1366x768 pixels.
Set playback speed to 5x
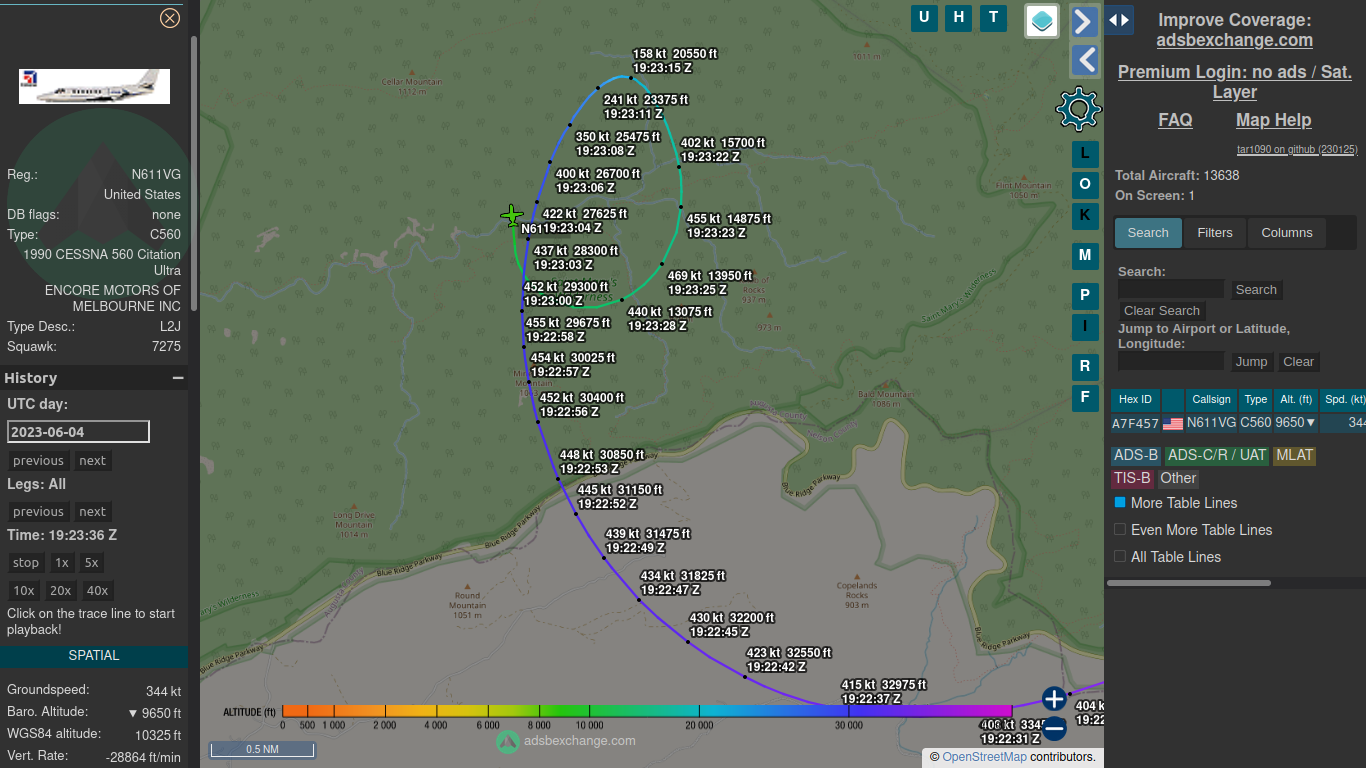pos(92,563)
